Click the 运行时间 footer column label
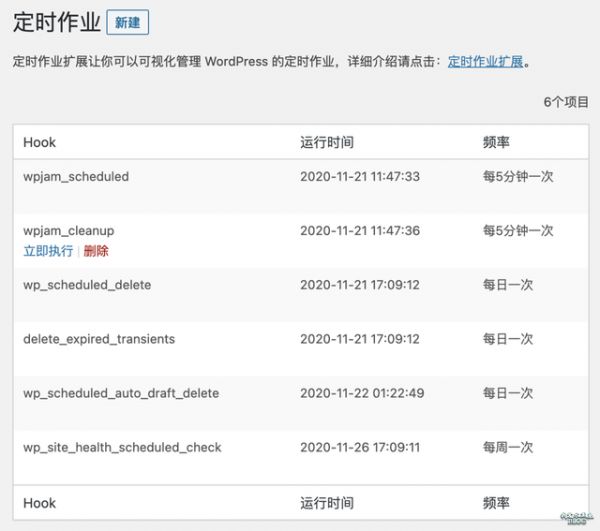The width and height of the screenshot is (600, 531). [327, 503]
